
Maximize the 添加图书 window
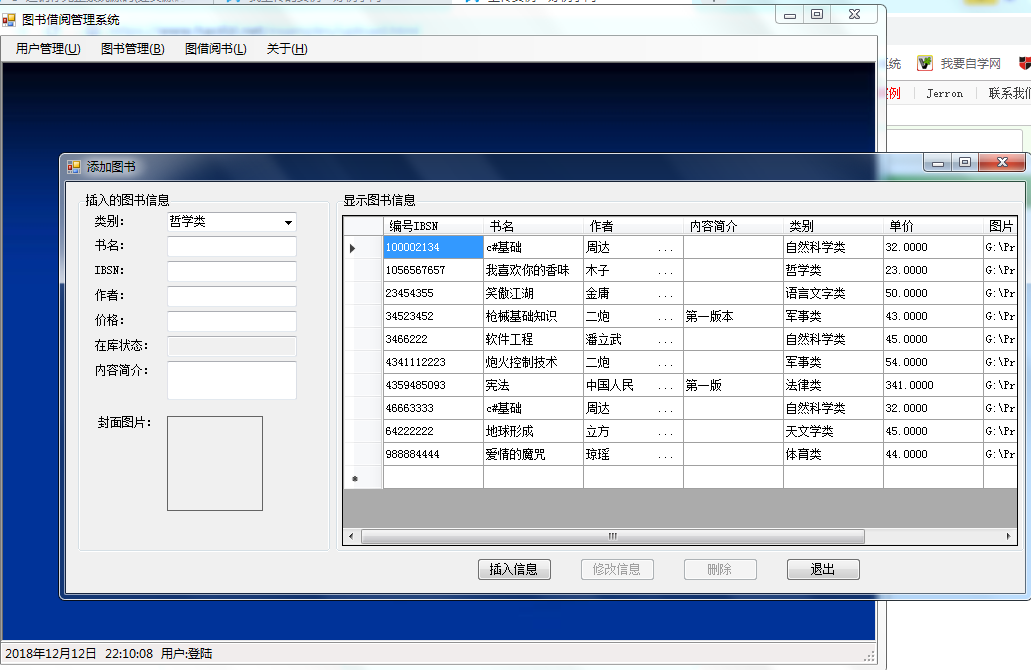[x=965, y=162]
